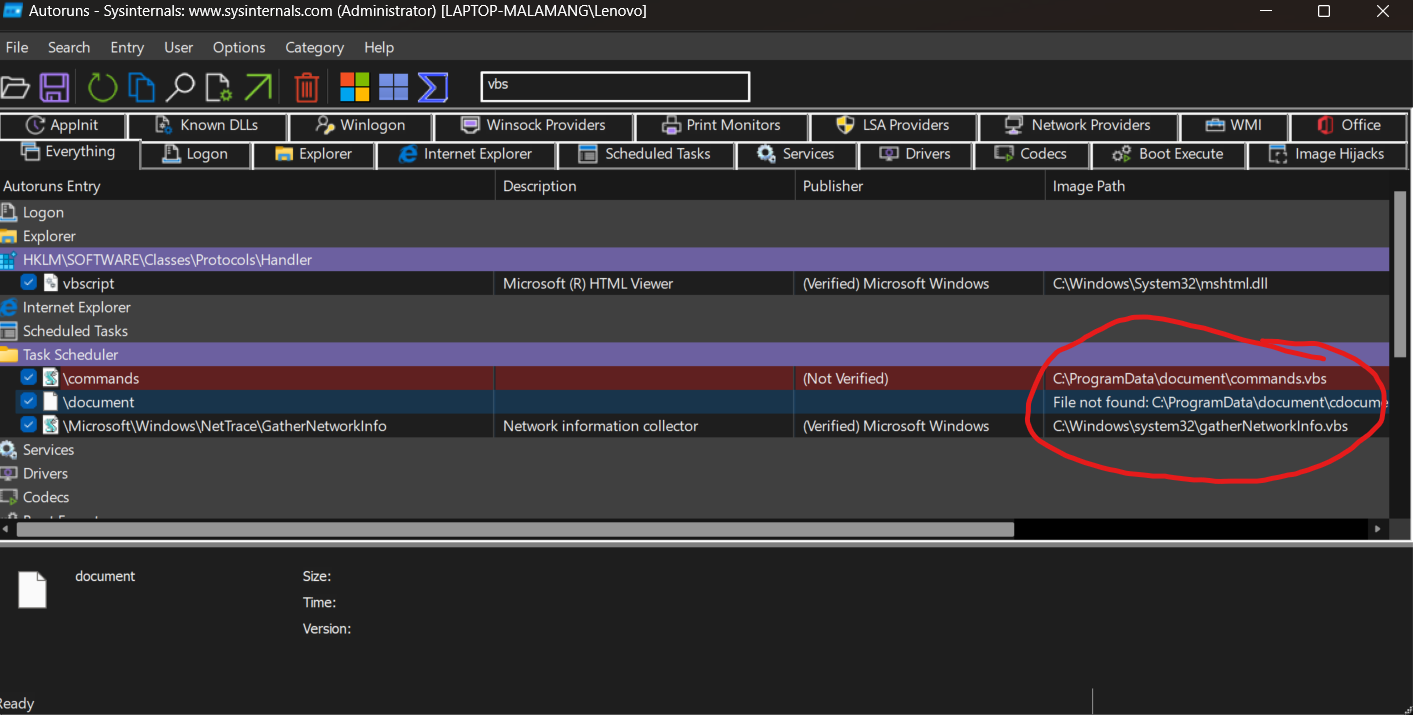1413x715 pixels.
Task: Select the HKLM\SOFTWARE\Classes\Protocols\Handler row
Action: pos(695,260)
